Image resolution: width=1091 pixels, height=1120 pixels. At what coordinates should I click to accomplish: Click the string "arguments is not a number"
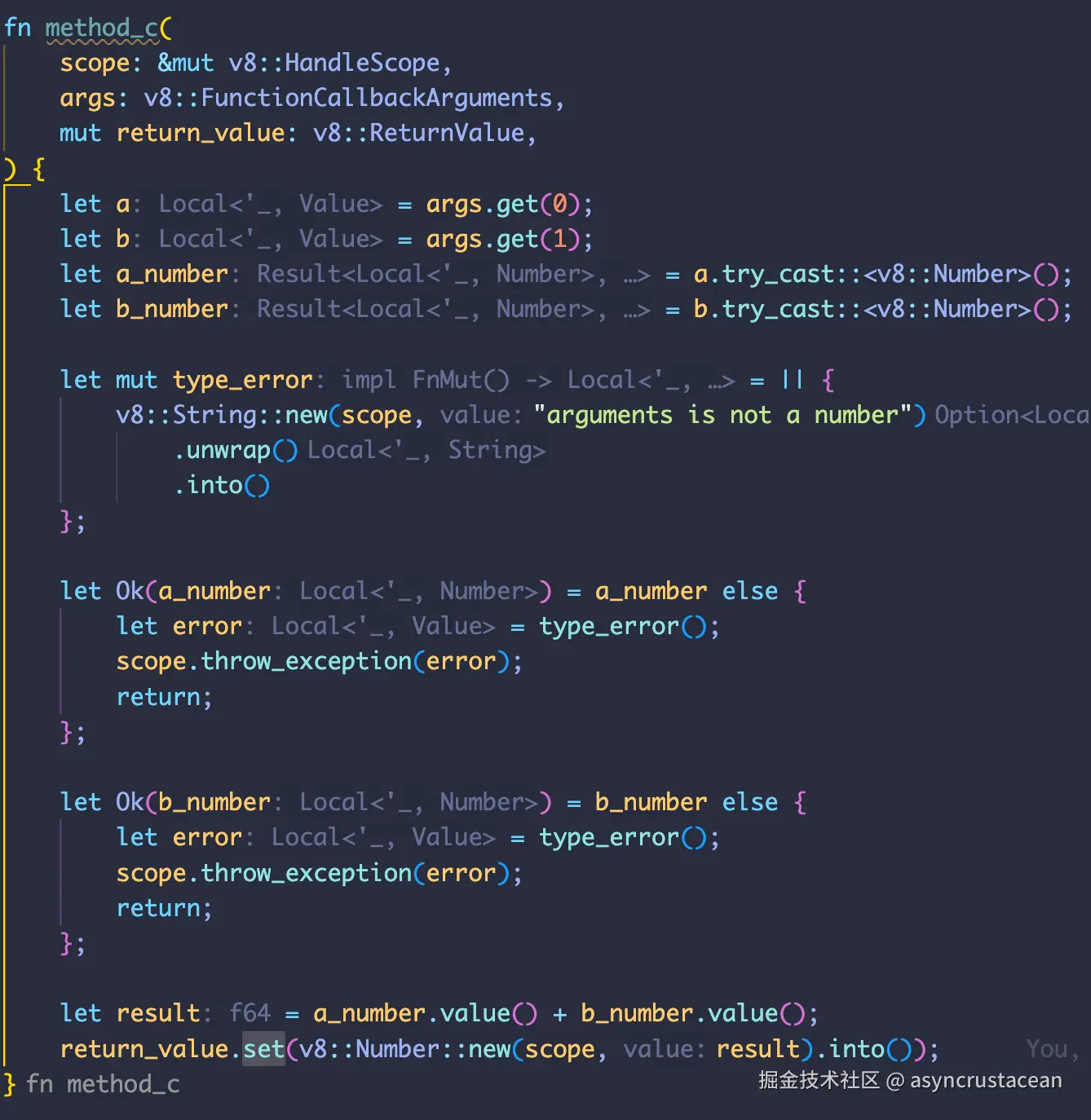coord(722,415)
